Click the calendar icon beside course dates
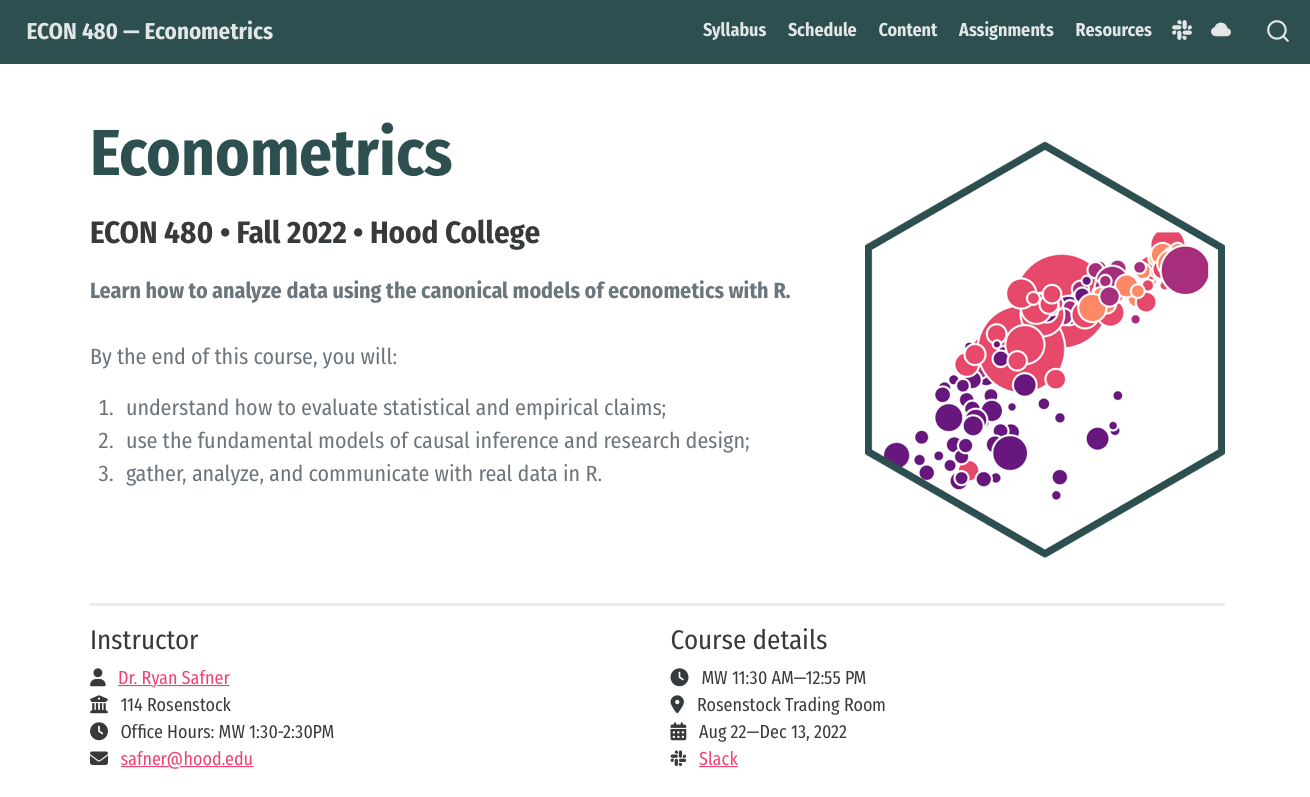1310x797 pixels. (679, 731)
